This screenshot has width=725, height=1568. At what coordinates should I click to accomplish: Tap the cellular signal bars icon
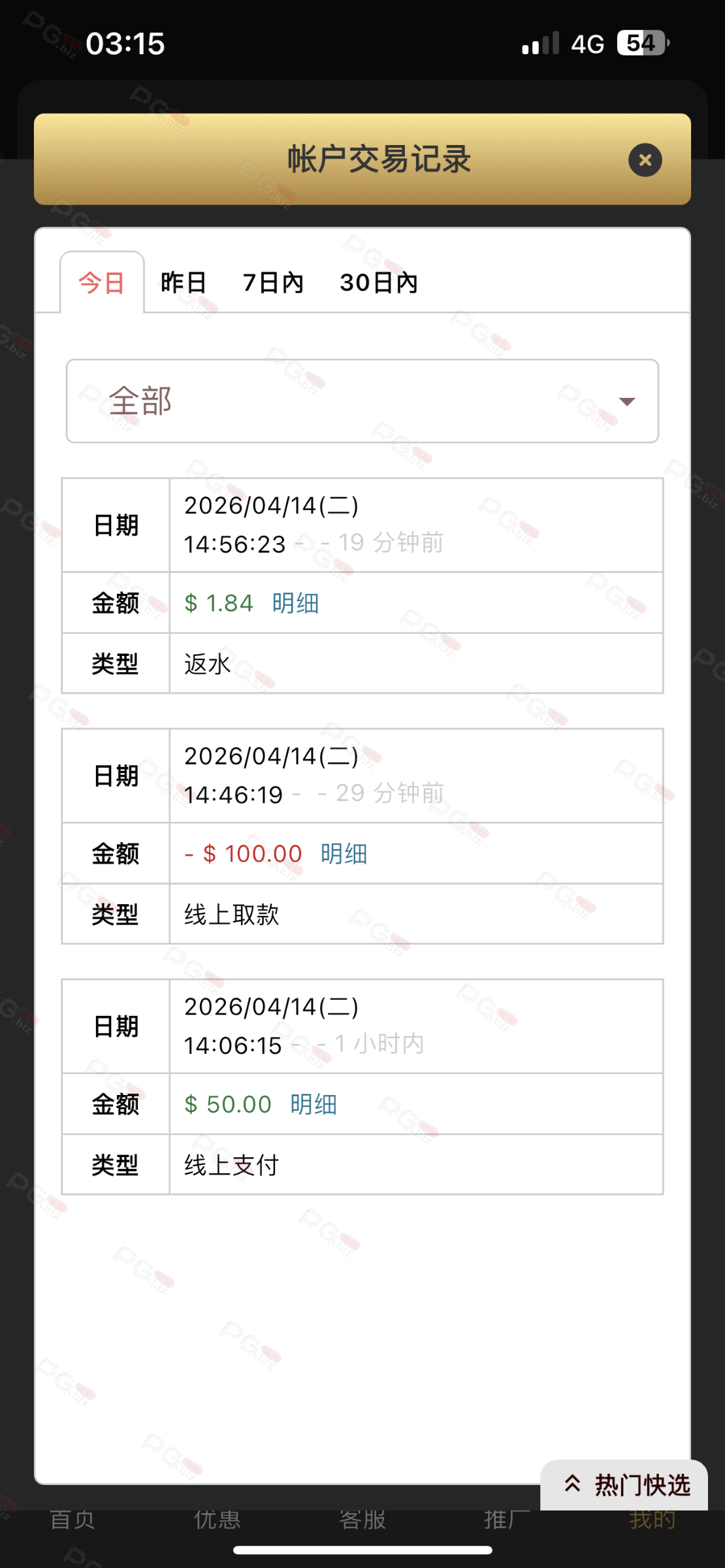click(x=540, y=43)
